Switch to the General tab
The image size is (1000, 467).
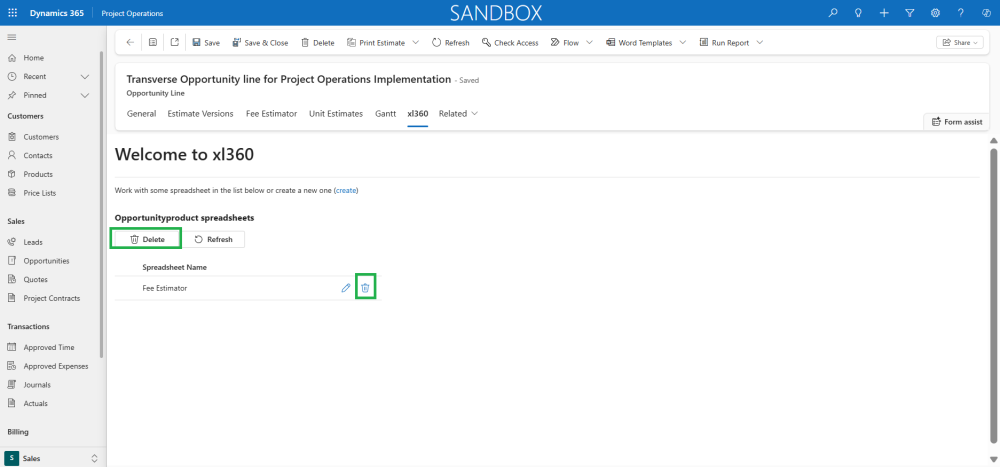point(142,114)
